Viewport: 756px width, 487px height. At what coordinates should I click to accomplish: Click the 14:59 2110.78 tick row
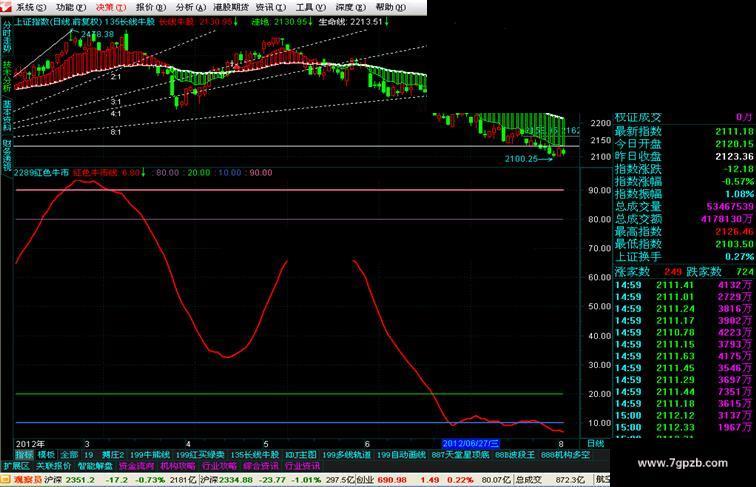(x=684, y=333)
